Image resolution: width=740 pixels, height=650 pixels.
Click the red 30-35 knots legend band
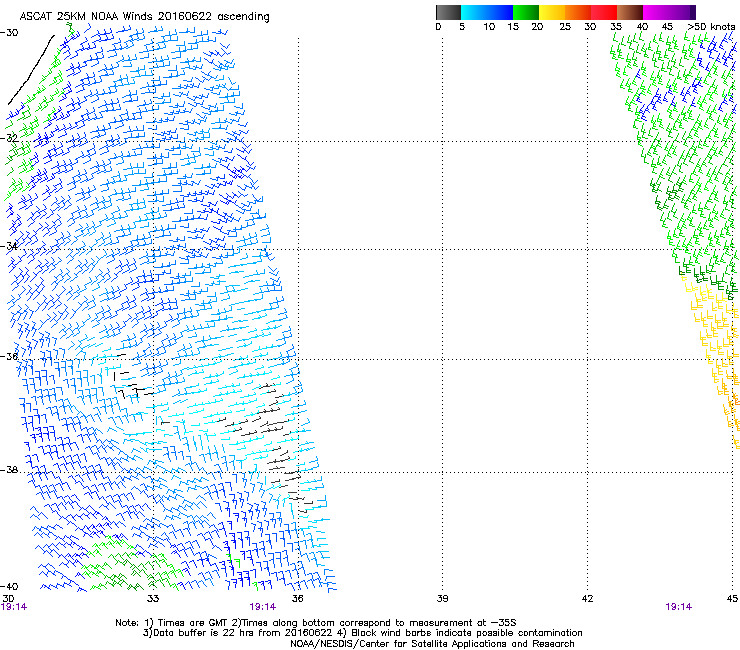click(x=604, y=12)
